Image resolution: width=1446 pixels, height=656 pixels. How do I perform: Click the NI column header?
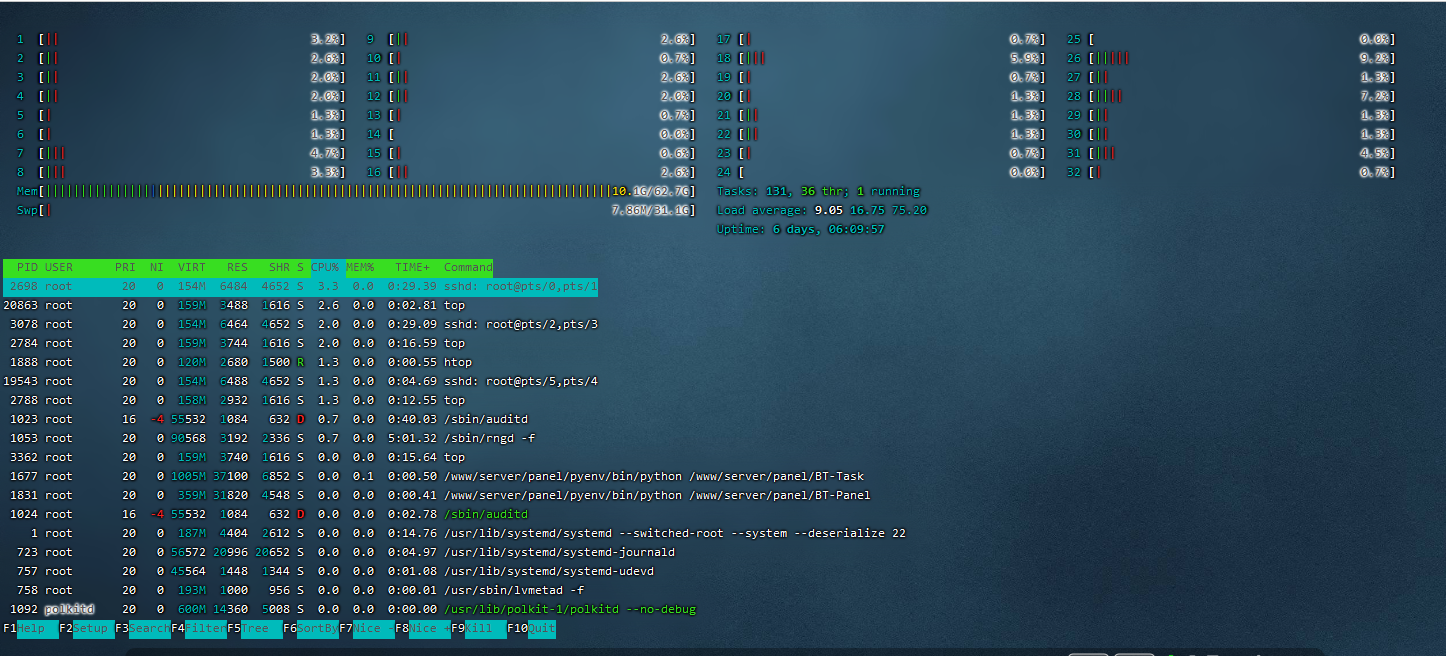click(156, 267)
